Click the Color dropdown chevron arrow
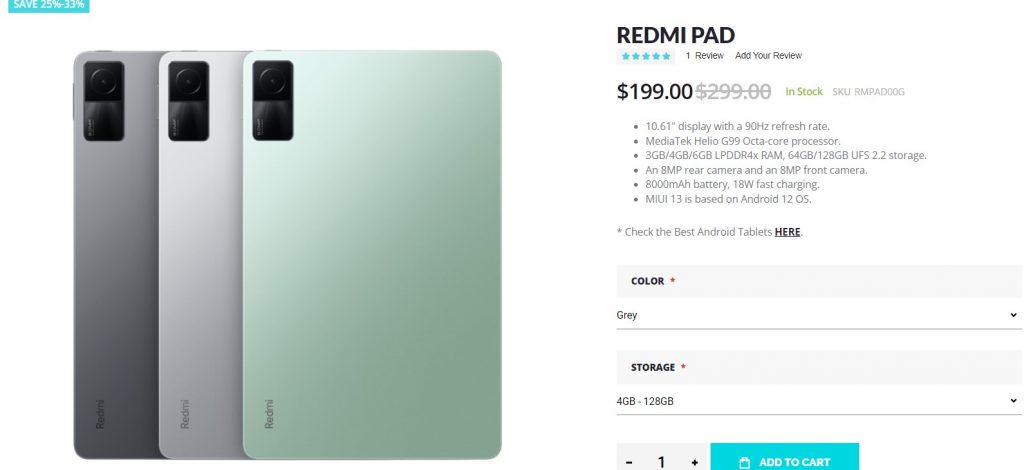Screen dimensions: 1024x470 1013,315
